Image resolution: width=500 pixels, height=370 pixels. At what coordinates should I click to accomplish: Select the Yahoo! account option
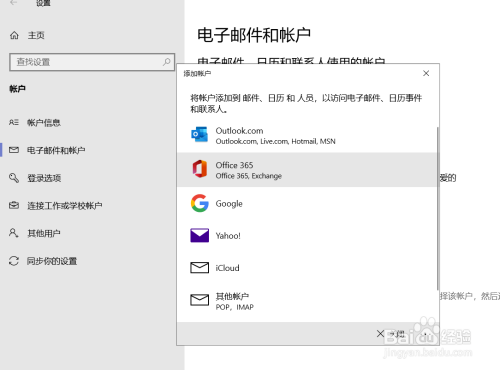(307, 236)
